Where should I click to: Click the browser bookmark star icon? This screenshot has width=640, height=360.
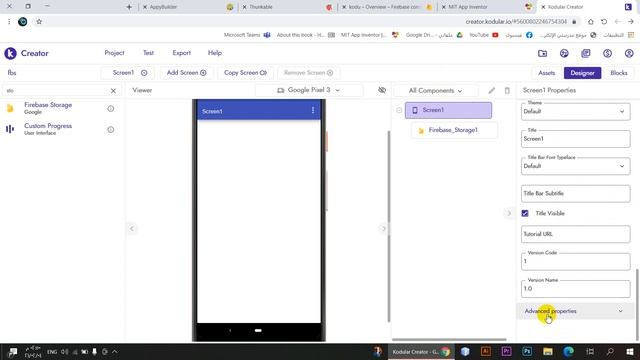point(39,22)
